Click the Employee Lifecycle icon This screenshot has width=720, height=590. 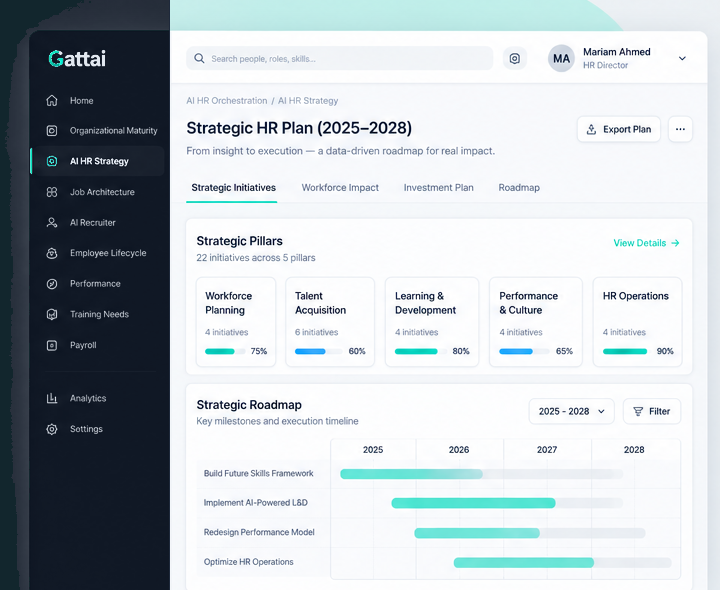click(x=52, y=253)
